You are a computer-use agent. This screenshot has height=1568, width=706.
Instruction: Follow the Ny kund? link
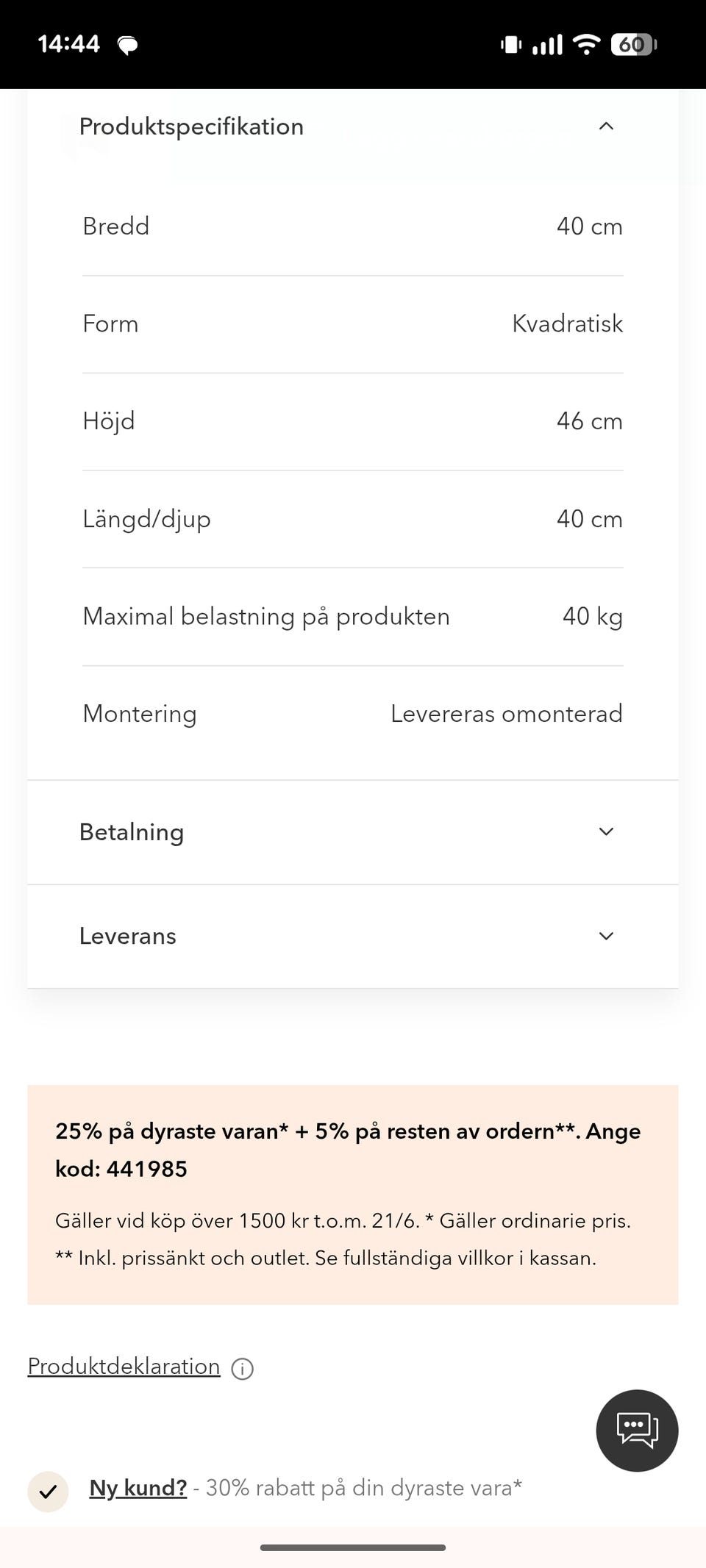pyautogui.click(x=138, y=1488)
